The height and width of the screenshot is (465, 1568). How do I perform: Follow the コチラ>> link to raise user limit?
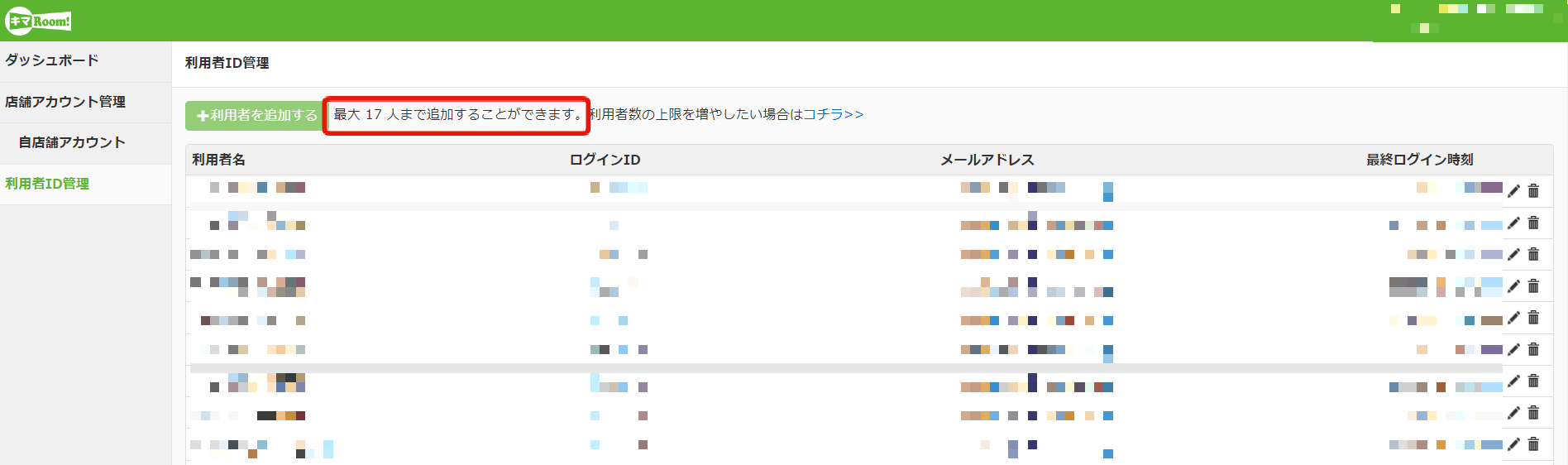834,114
